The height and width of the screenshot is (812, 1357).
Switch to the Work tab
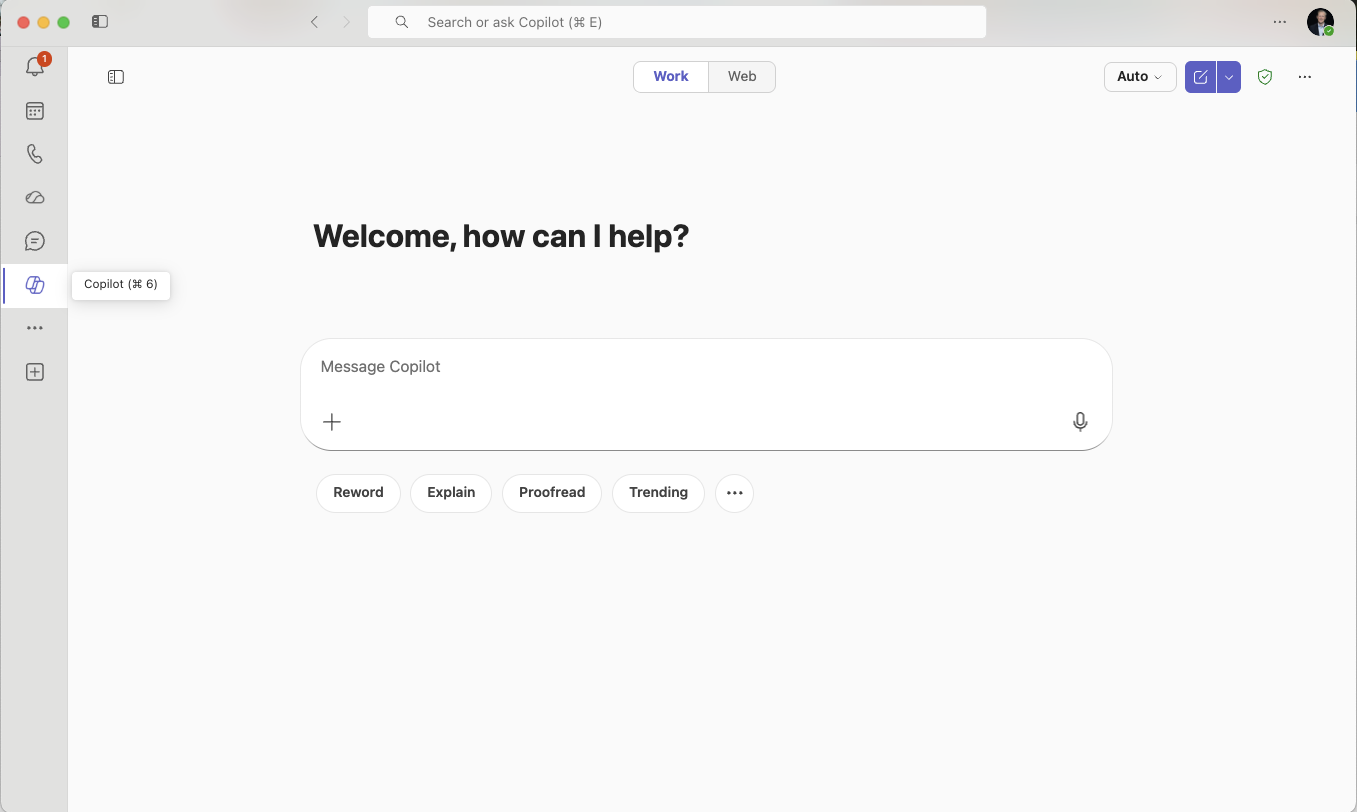pyautogui.click(x=671, y=77)
